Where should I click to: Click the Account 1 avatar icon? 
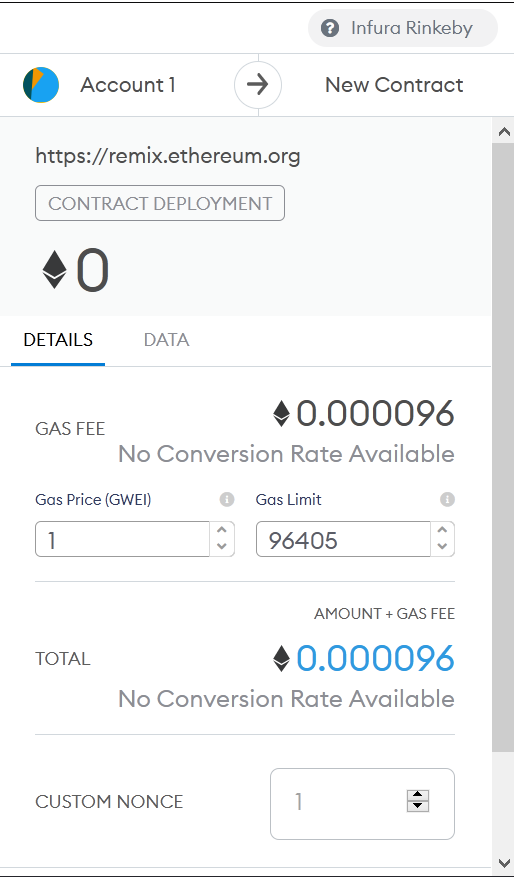tap(41, 85)
